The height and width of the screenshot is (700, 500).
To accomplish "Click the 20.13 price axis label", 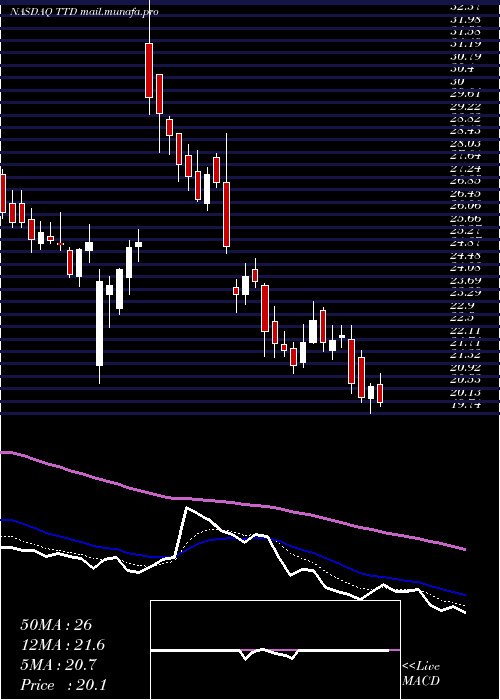I will pos(466,392).
